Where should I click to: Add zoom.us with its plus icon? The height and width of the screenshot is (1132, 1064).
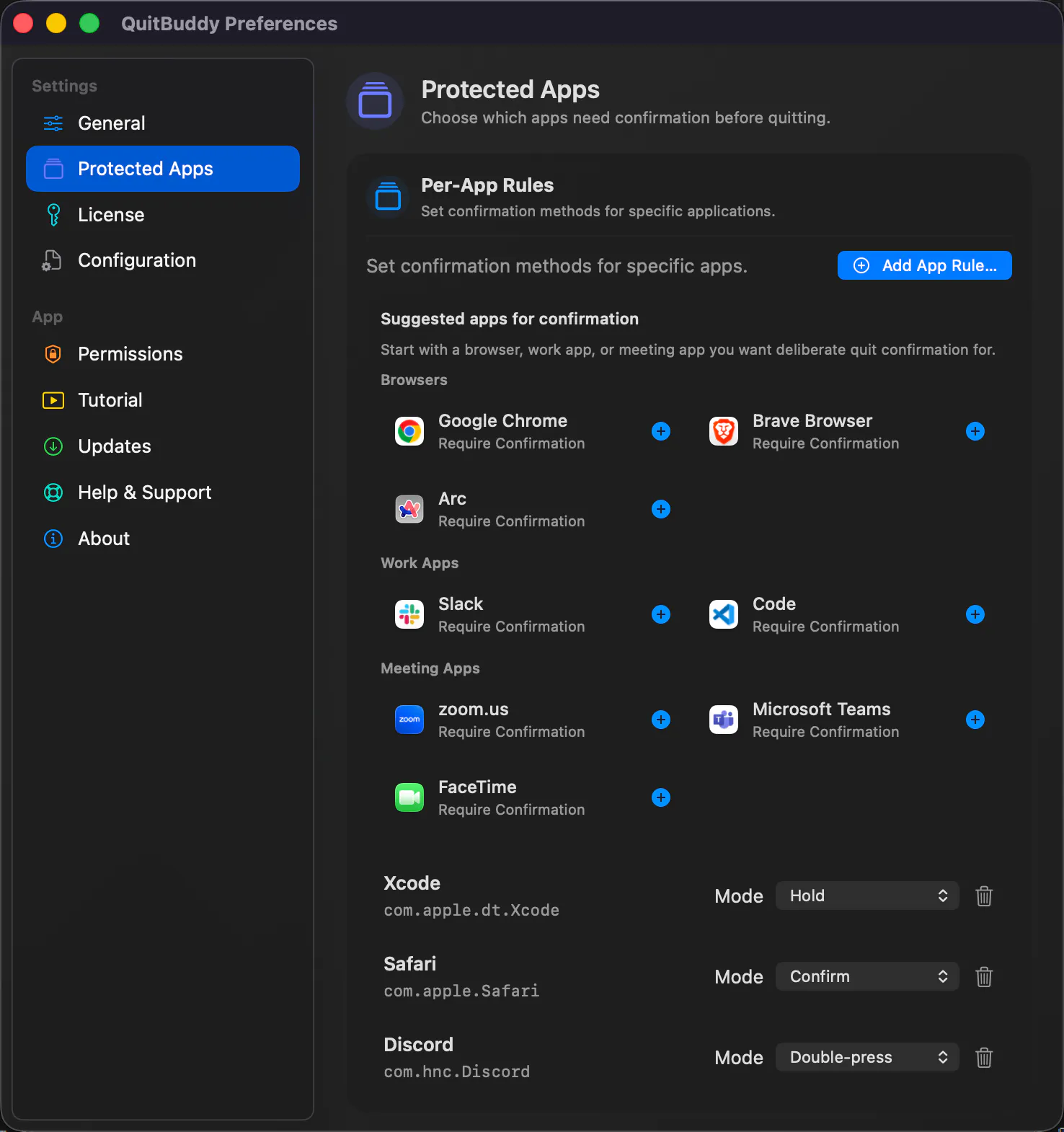(x=661, y=720)
